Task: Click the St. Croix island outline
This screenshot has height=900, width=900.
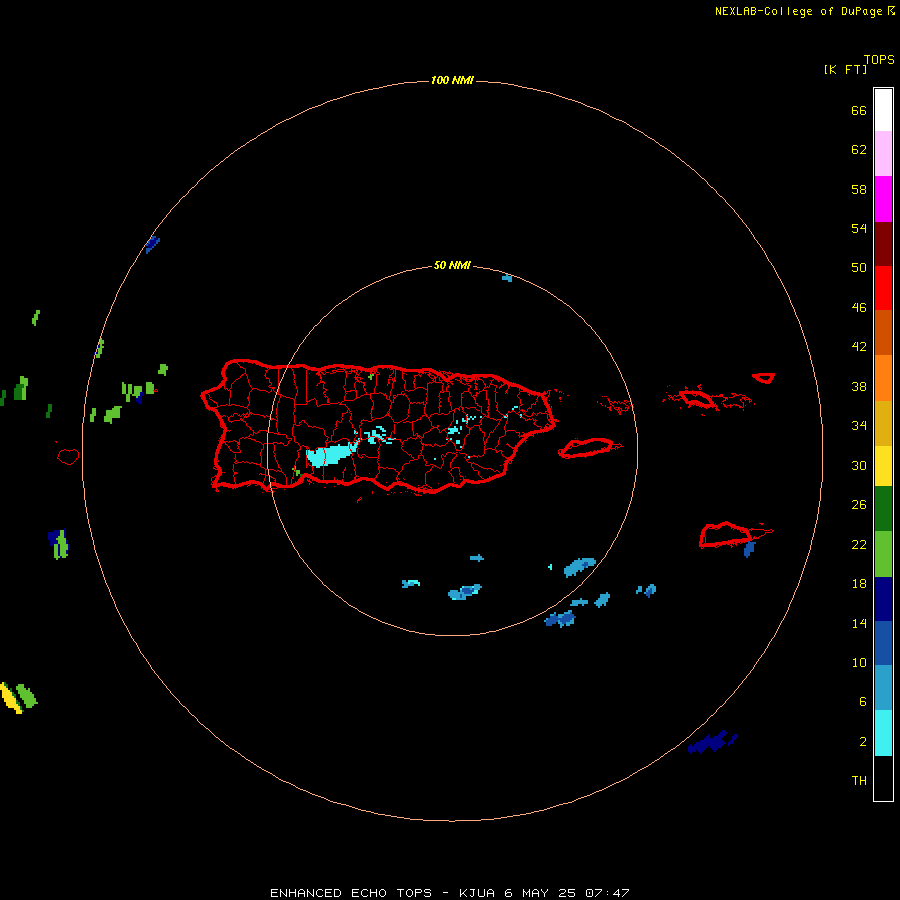Action: tap(727, 535)
